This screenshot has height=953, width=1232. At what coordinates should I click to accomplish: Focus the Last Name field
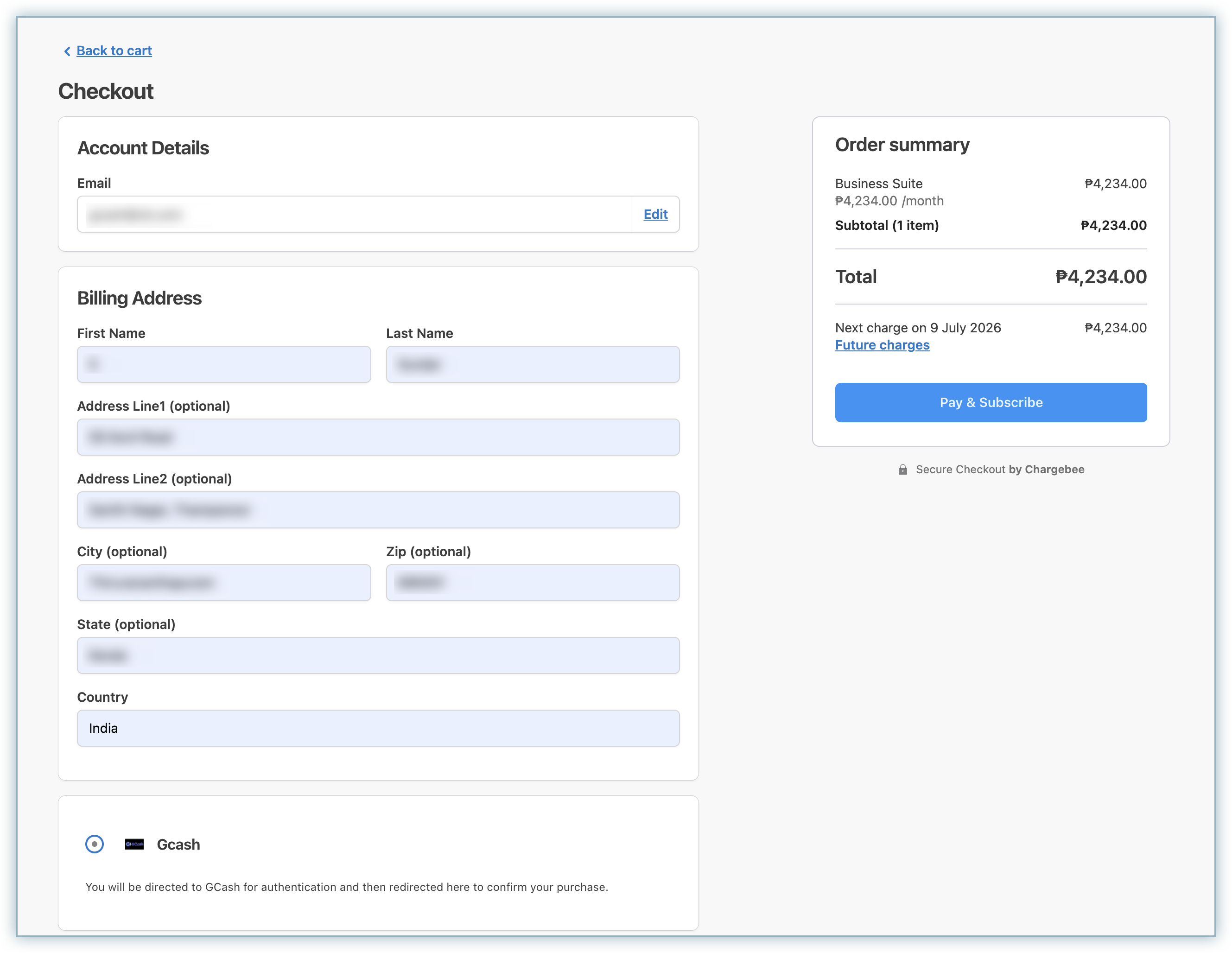tap(533, 364)
